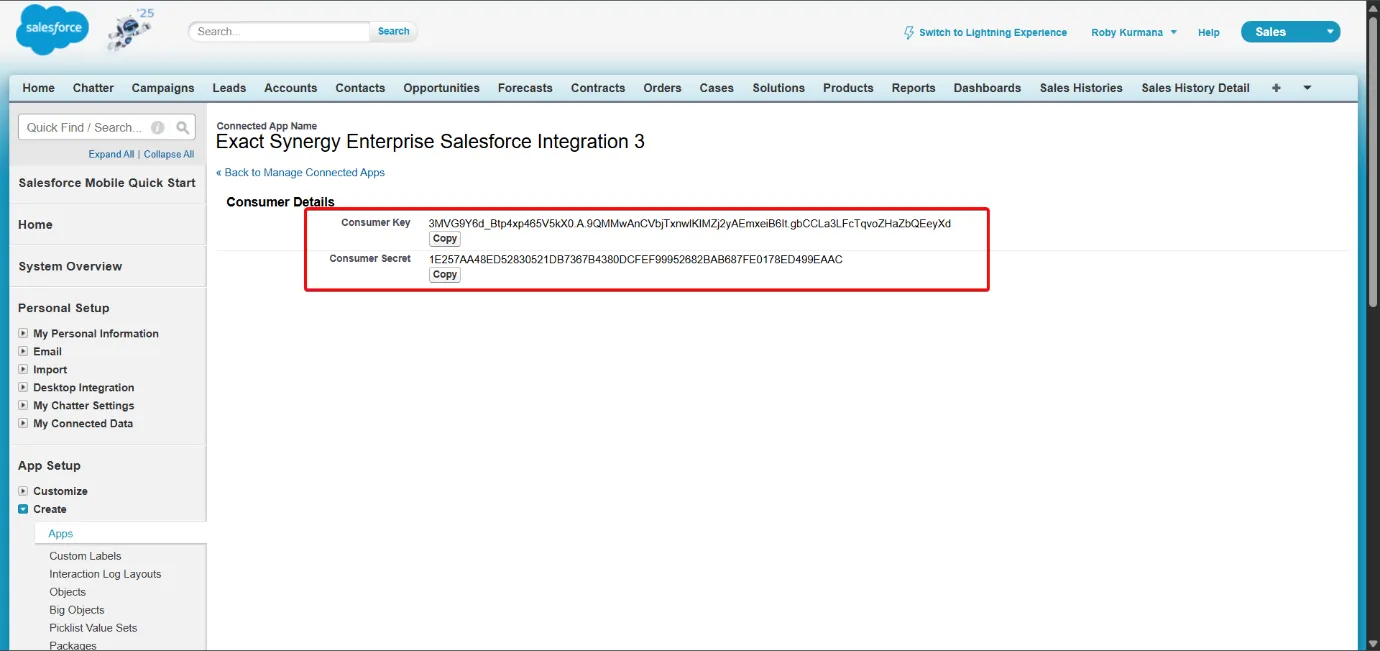Click the Search button in header
This screenshot has height=651, width=1380.
click(x=393, y=31)
